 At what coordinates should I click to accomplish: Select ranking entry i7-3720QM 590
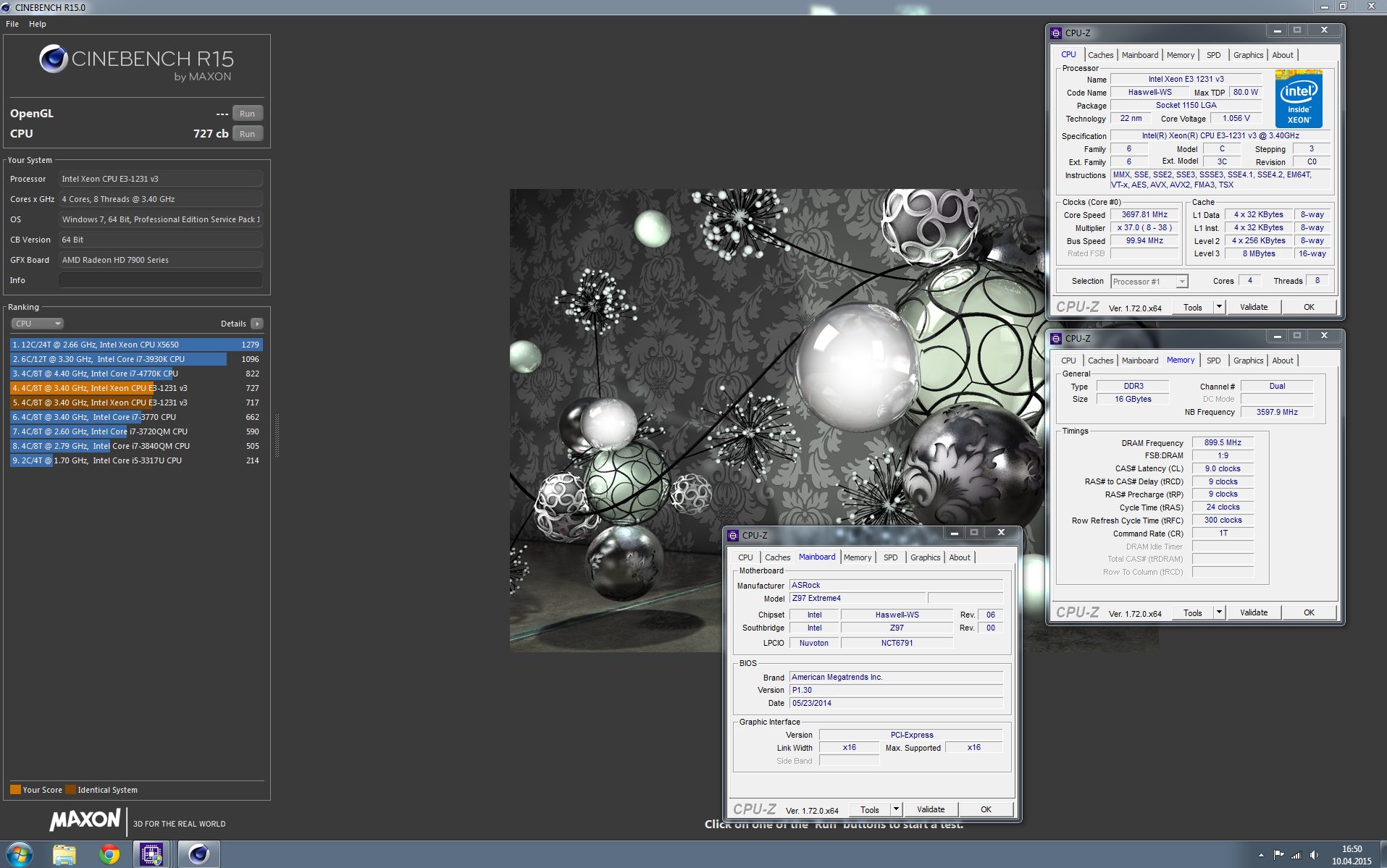(136, 431)
